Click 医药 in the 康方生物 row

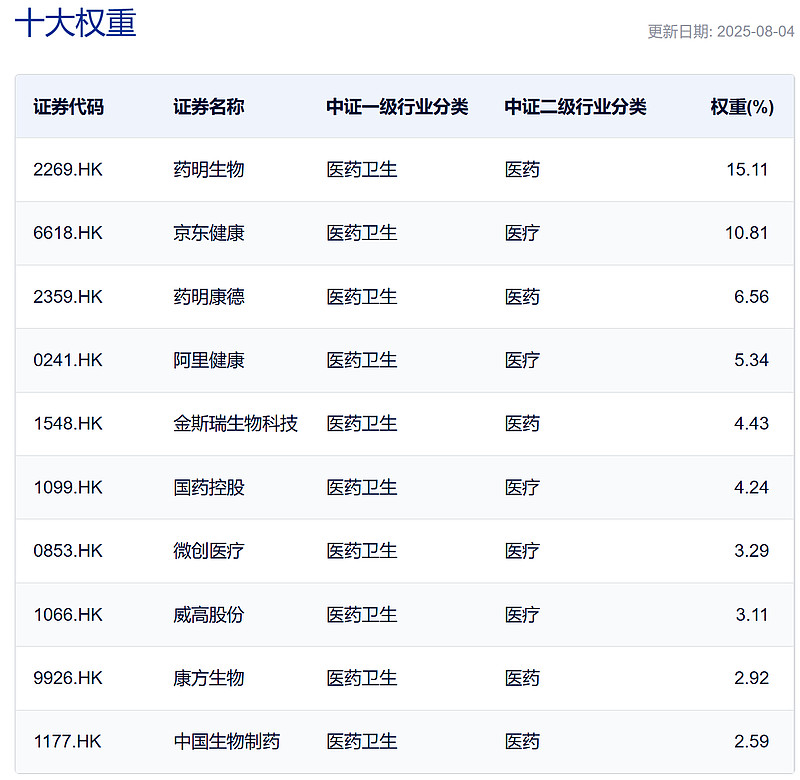click(522, 678)
